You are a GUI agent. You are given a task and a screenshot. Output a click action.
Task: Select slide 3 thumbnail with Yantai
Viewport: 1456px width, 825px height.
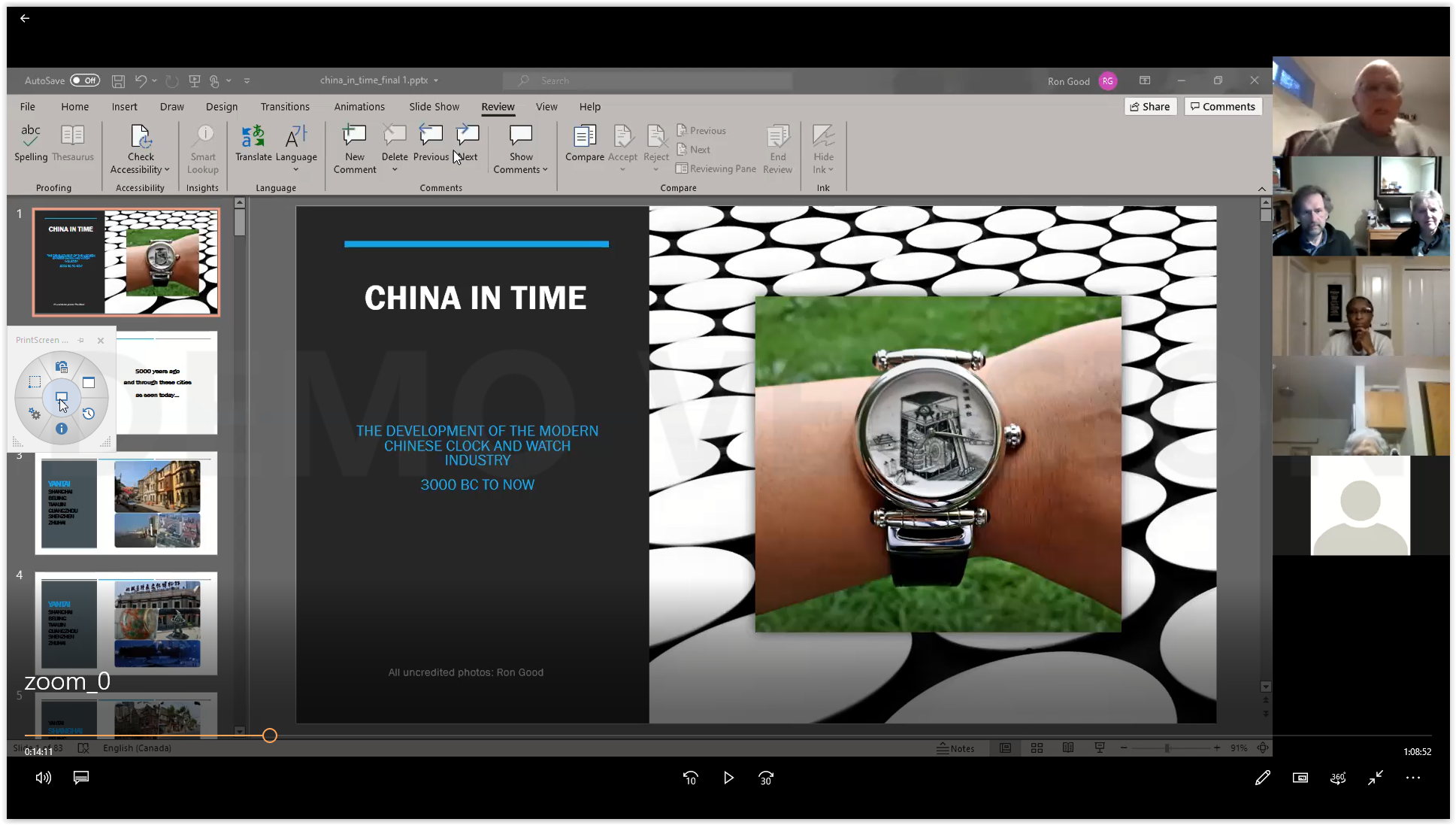coord(126,503)
